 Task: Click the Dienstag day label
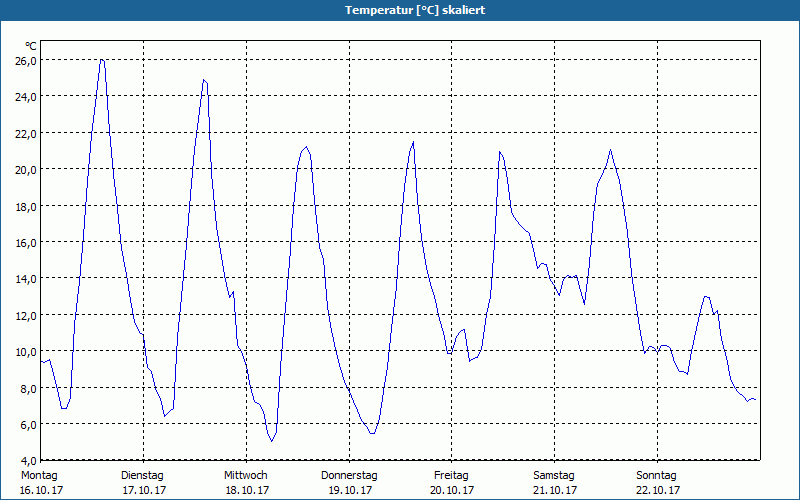click(142, 476)
